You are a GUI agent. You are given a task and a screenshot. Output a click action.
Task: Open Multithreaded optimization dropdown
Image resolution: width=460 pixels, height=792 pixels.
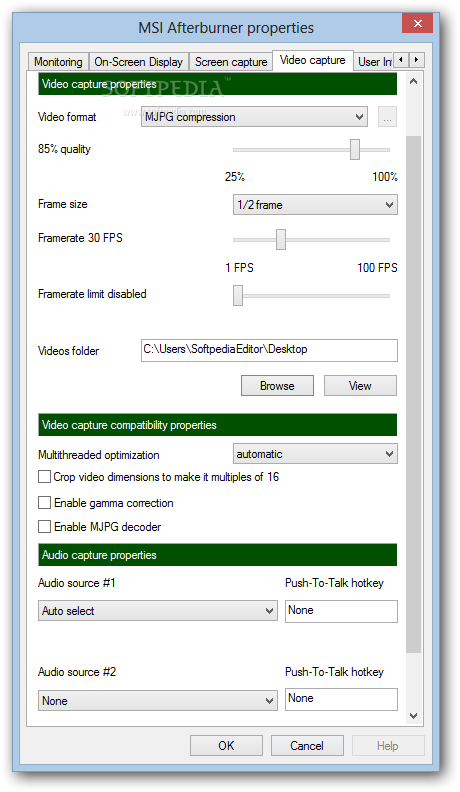coord(315,454)
